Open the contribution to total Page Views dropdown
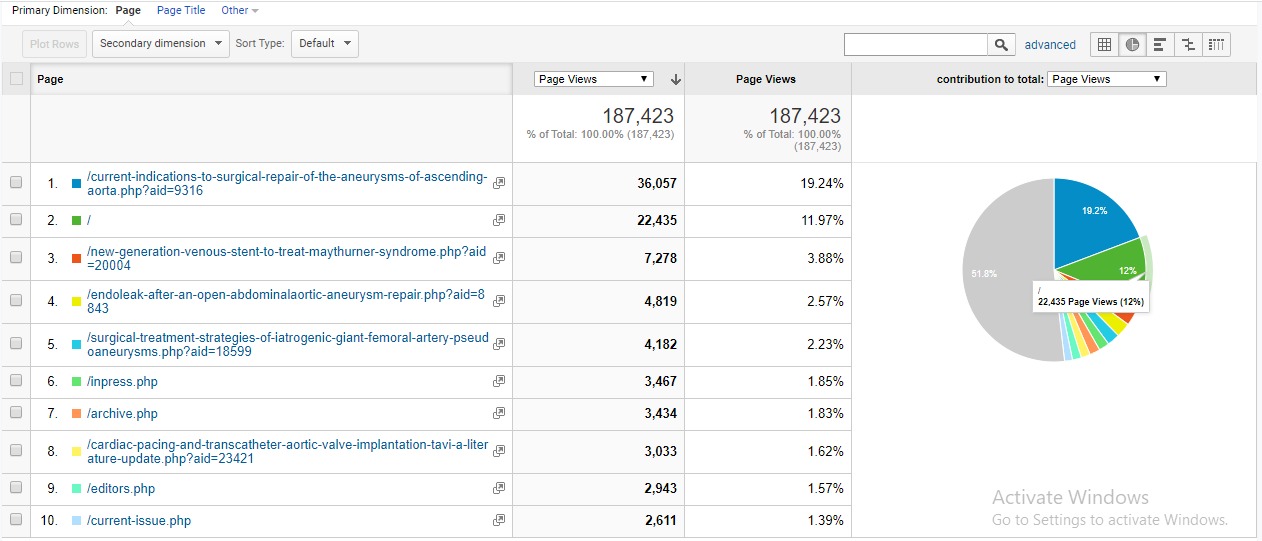Screen dimensions: 1262x541 pyautogui.click(x=1106, y=79)
